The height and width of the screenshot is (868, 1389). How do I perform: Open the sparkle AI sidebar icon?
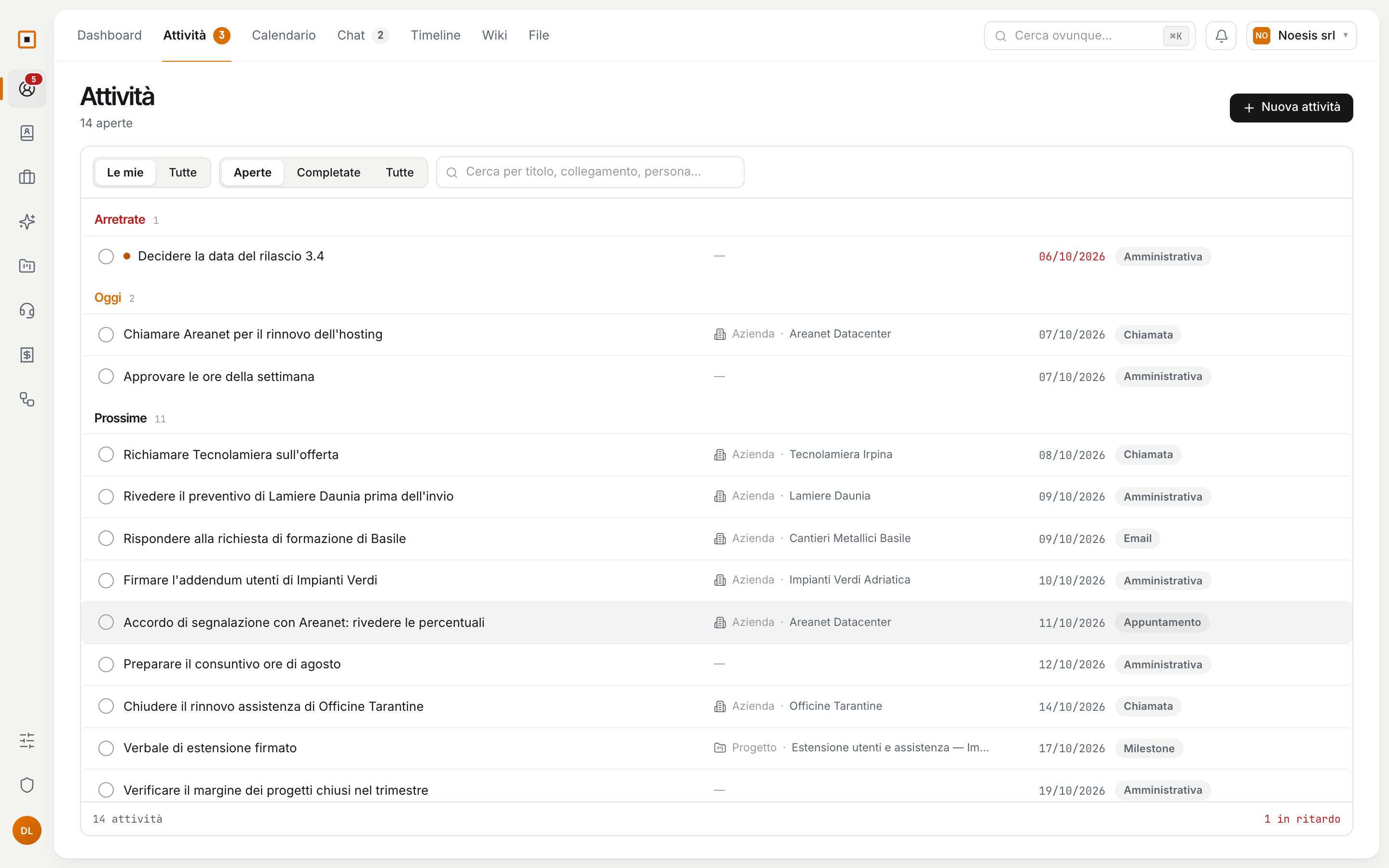point(27,222)
